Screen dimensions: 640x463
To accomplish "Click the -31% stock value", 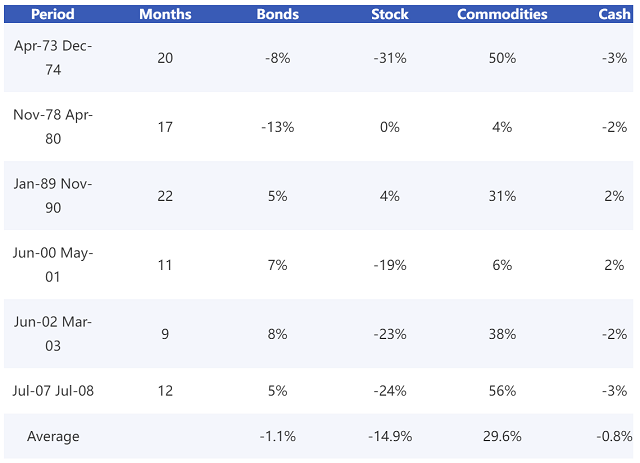I will [389, 58].
